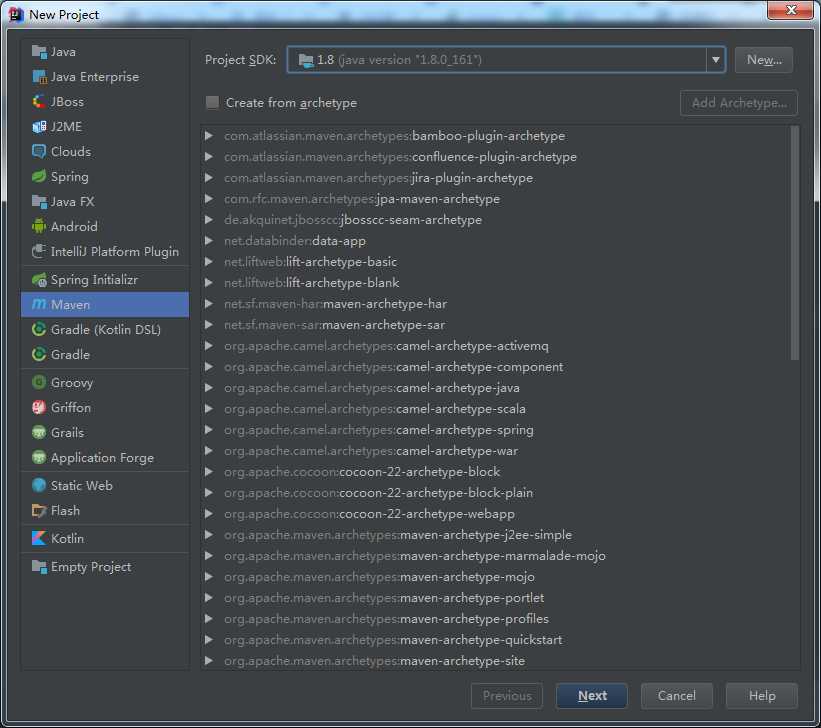Image resolution: width=821 pixels, height=728 pixels.
Task: Open the Project SDK dropdown arrow
Action: pyautogui.click(x=715, y=60)
